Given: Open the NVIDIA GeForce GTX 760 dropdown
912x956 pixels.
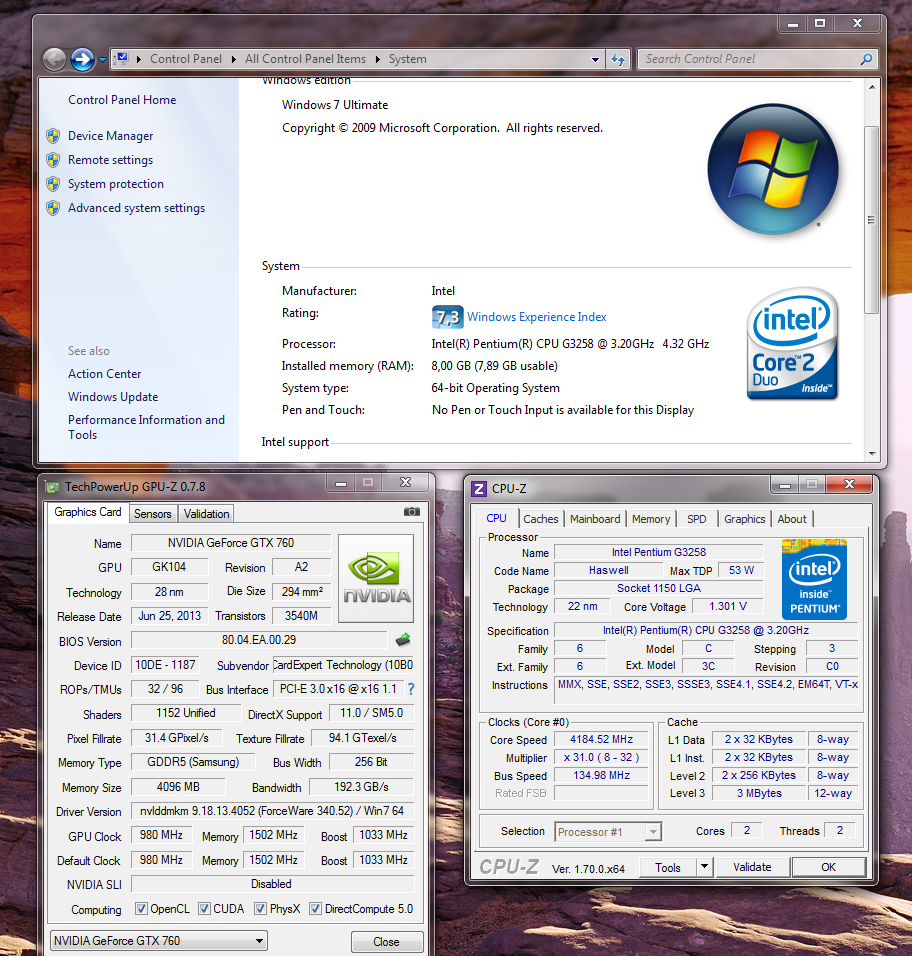Looking at the screenshot, I should 159,941.
